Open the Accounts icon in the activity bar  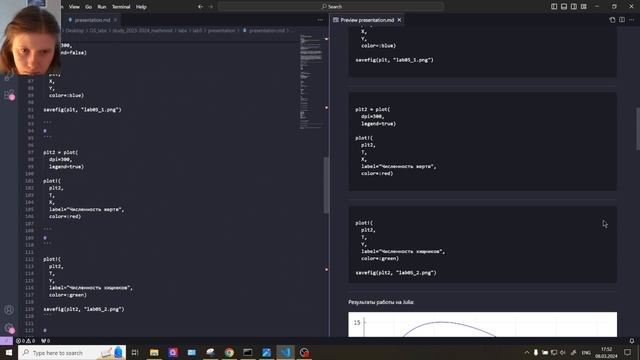point(9,310)
